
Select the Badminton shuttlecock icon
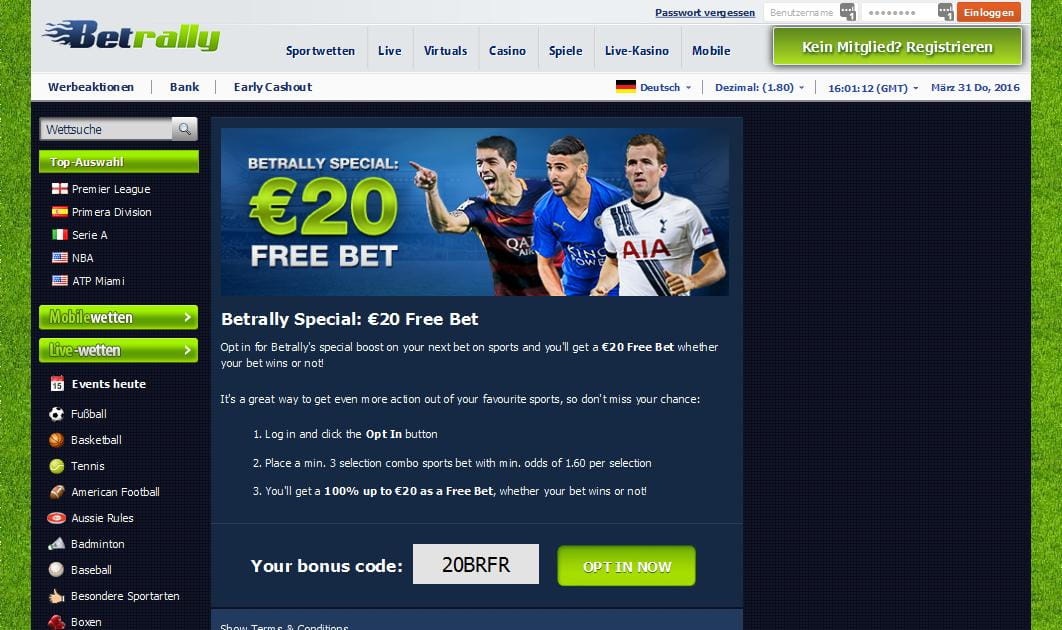(x=57, y=544)
